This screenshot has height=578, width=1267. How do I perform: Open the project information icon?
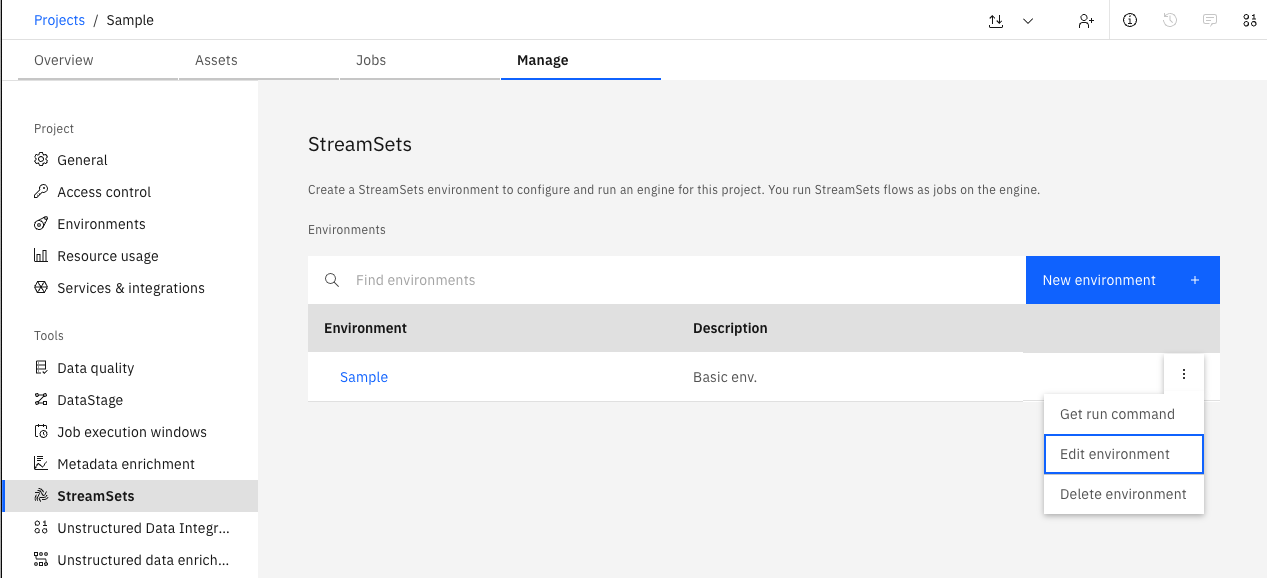[x=1130, y=20]
